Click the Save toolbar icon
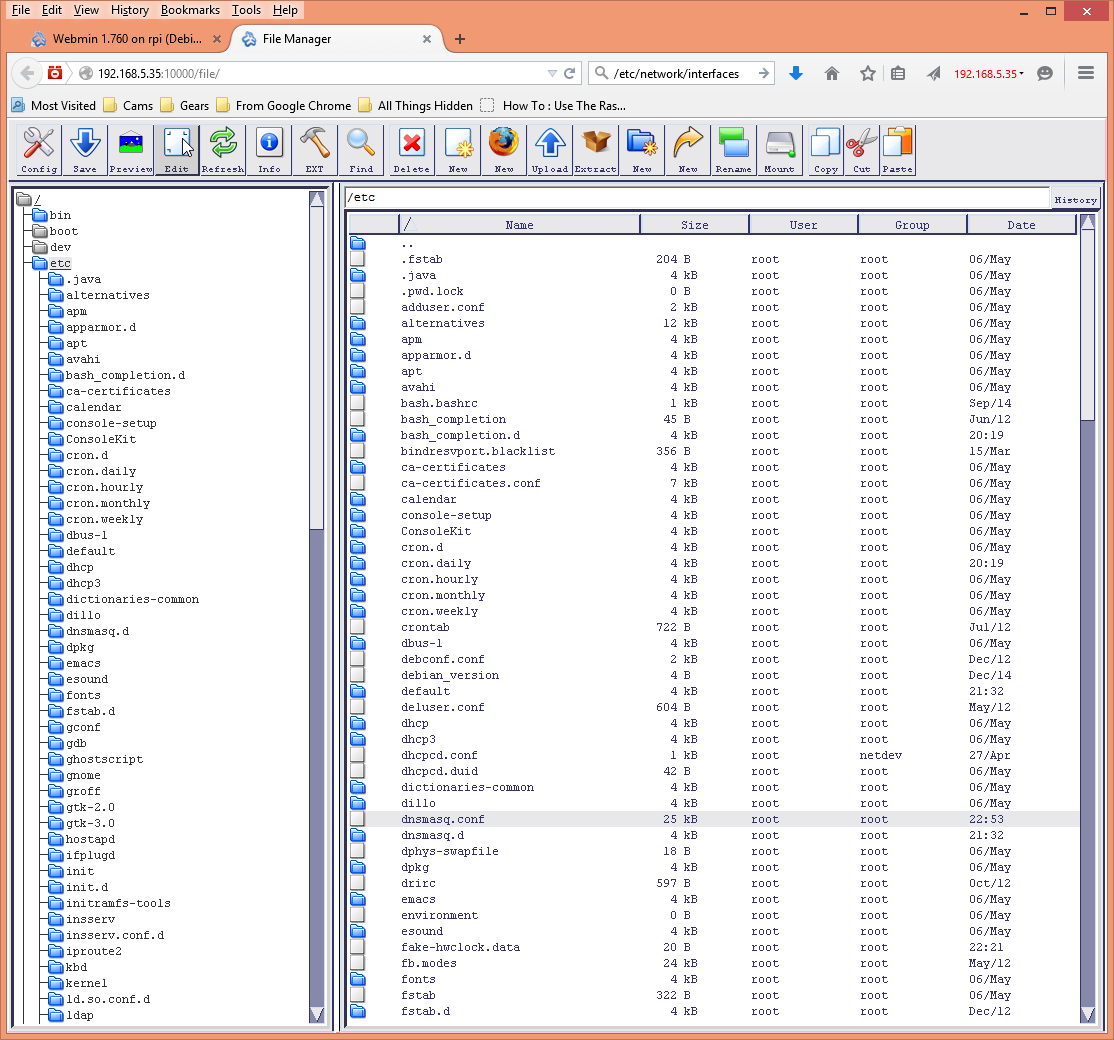The width and height of the screenshot is (1114, 1040). coord(85,149)
